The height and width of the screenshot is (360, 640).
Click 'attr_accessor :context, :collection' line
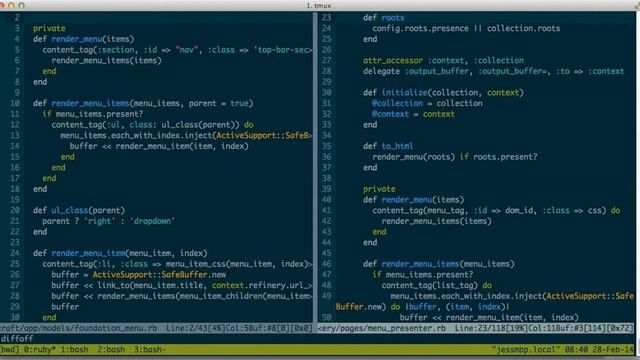[x=443, y=60]
